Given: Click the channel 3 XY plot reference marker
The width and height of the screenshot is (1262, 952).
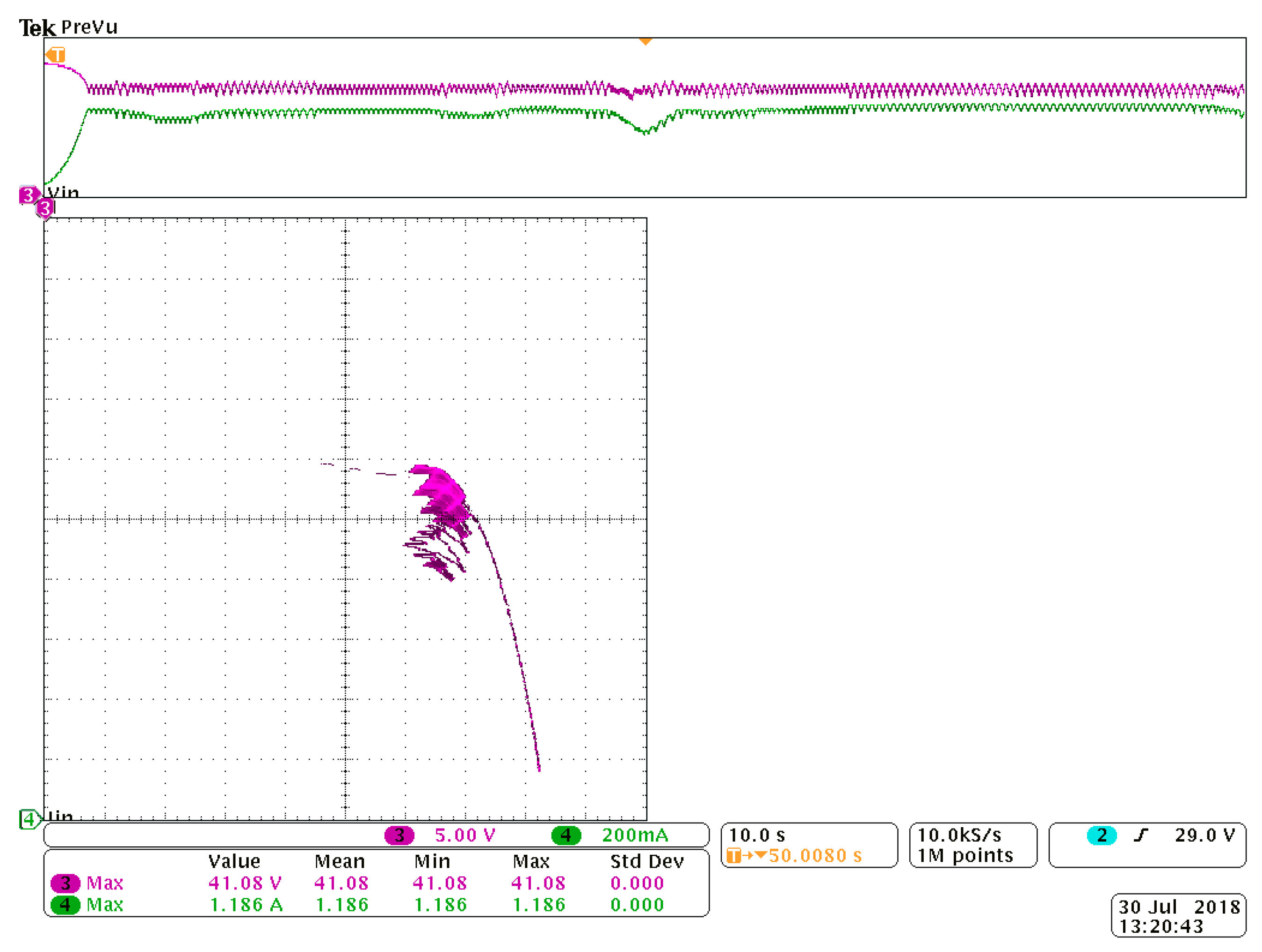Looking at the screenshot, I should coord(45,209).
